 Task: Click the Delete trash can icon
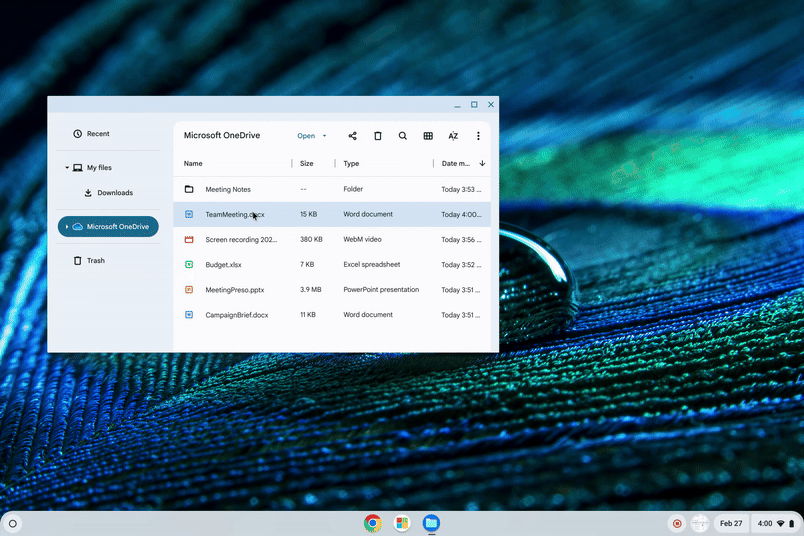pyautogui.click(x=378, y=136)
